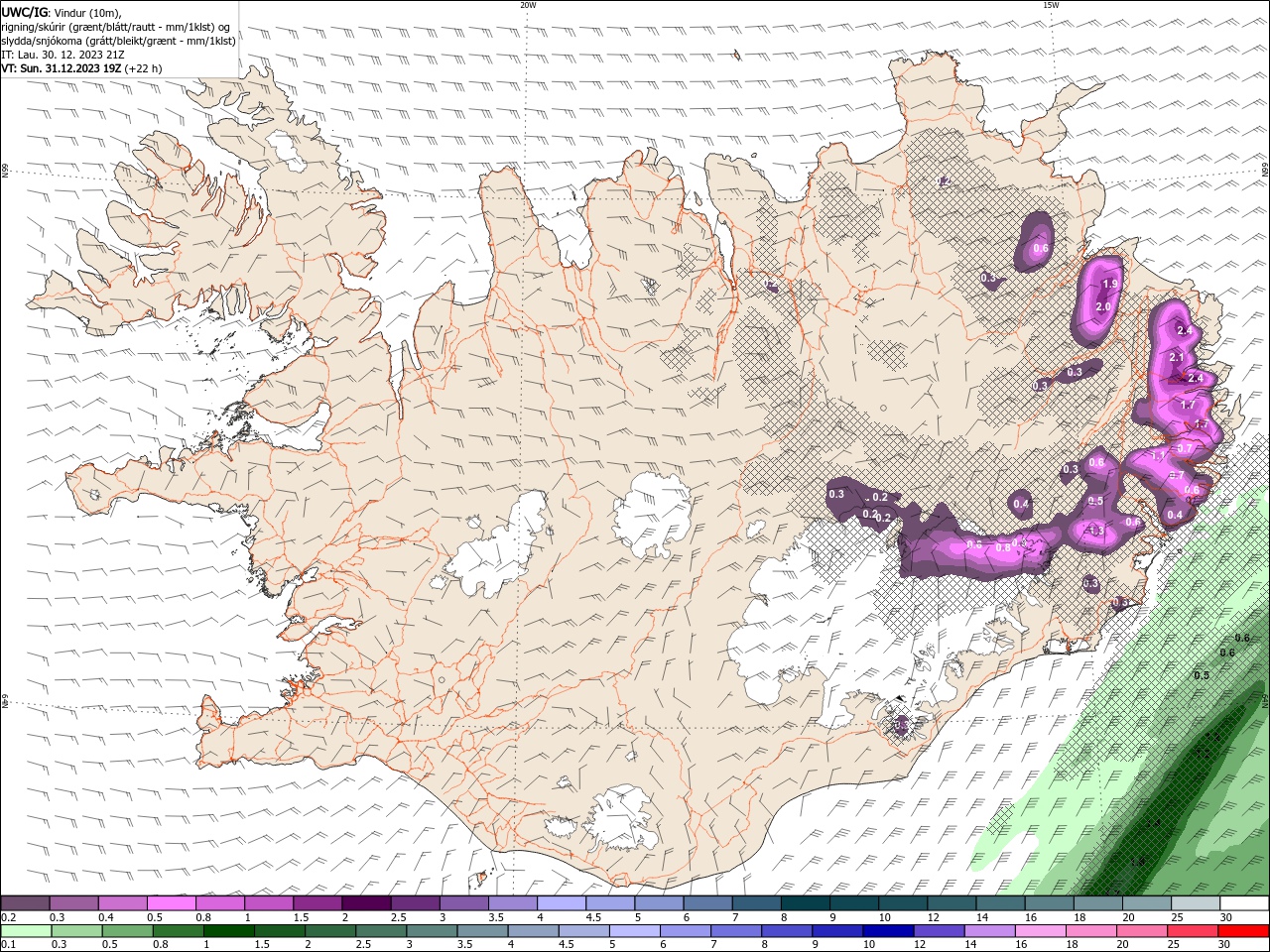Screen dimensions: 1270x952
Task: Click the 'rigning/skúrir' legend description line
Action: pos(116,27)
